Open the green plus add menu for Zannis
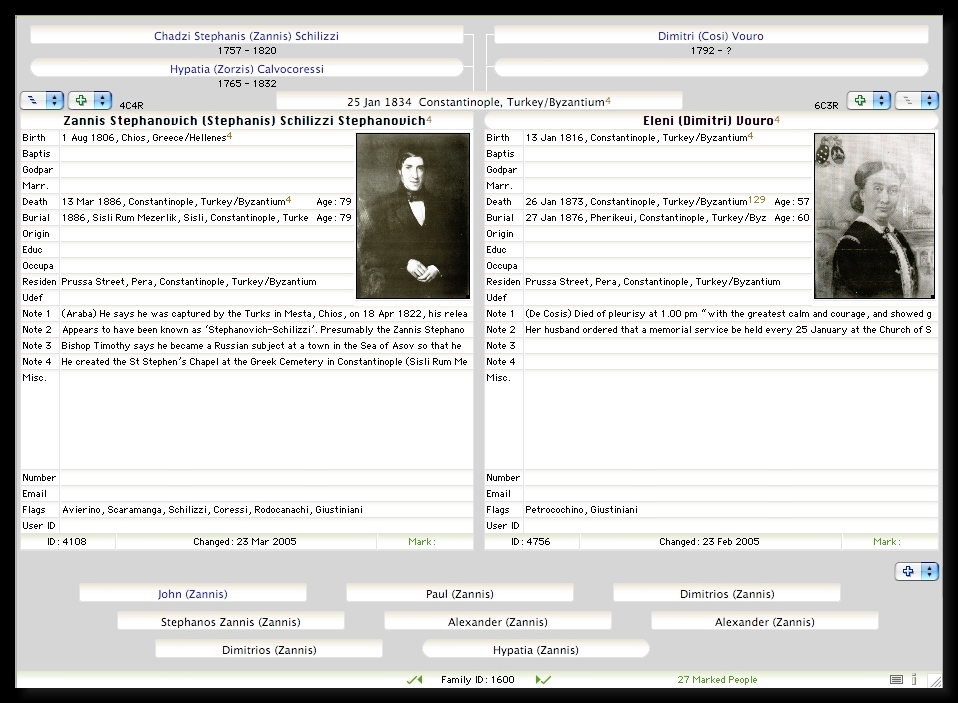The width and height of the screenshot is (958, 703). click(90, 101)
